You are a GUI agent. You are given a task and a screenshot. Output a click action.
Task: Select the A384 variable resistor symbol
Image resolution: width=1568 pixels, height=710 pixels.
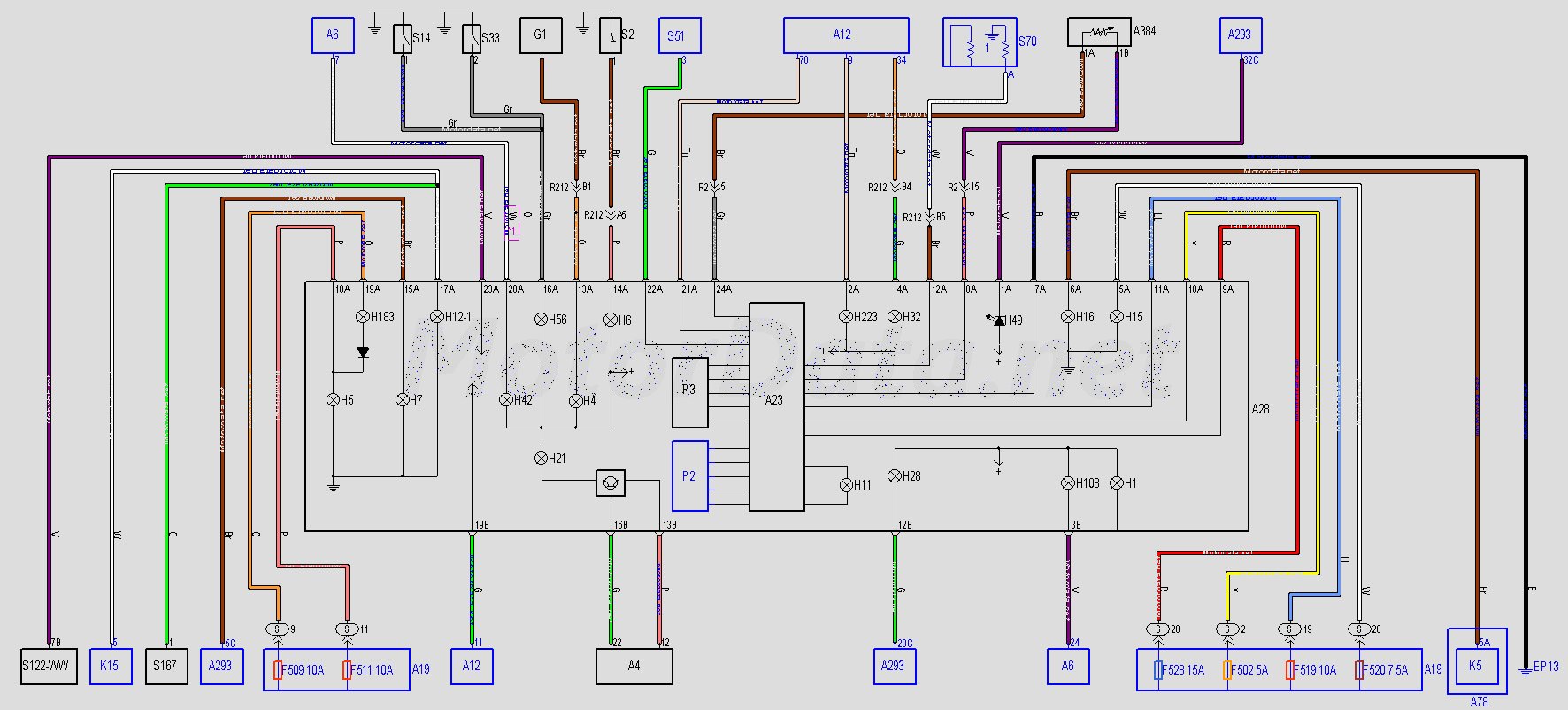click(x=1099, y=33)
